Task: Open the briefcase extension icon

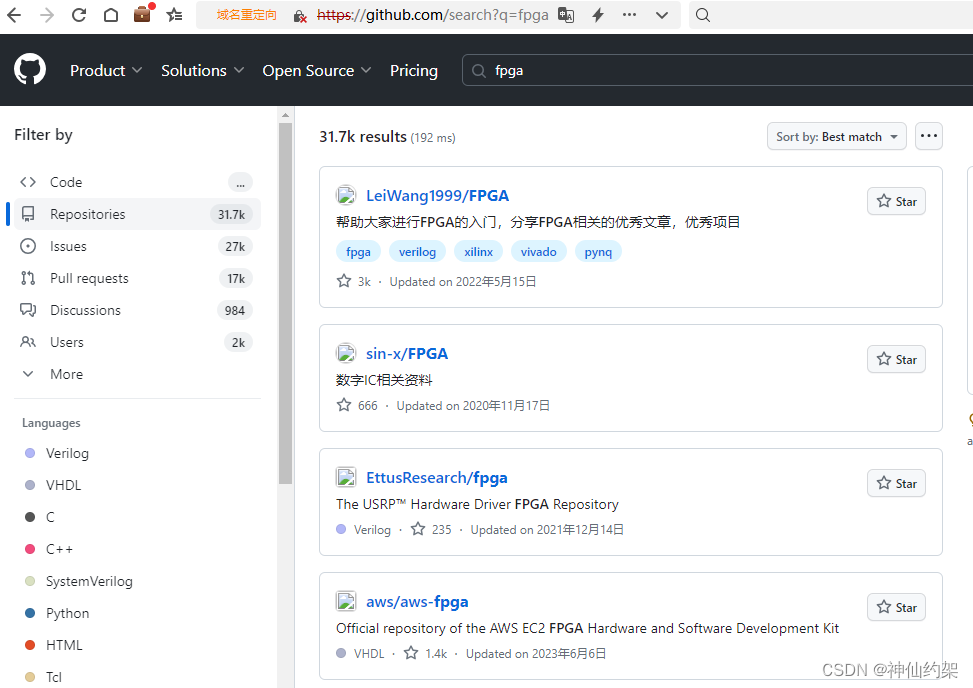Action: [x=143, y=13]
